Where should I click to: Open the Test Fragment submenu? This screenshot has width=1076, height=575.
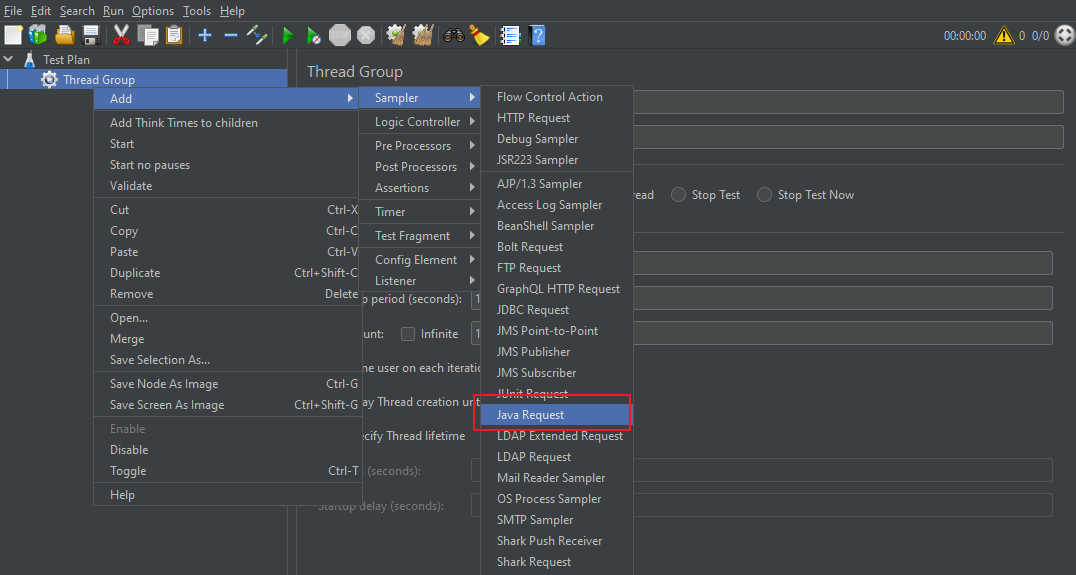pyautogui.click(x=419, y=235)
